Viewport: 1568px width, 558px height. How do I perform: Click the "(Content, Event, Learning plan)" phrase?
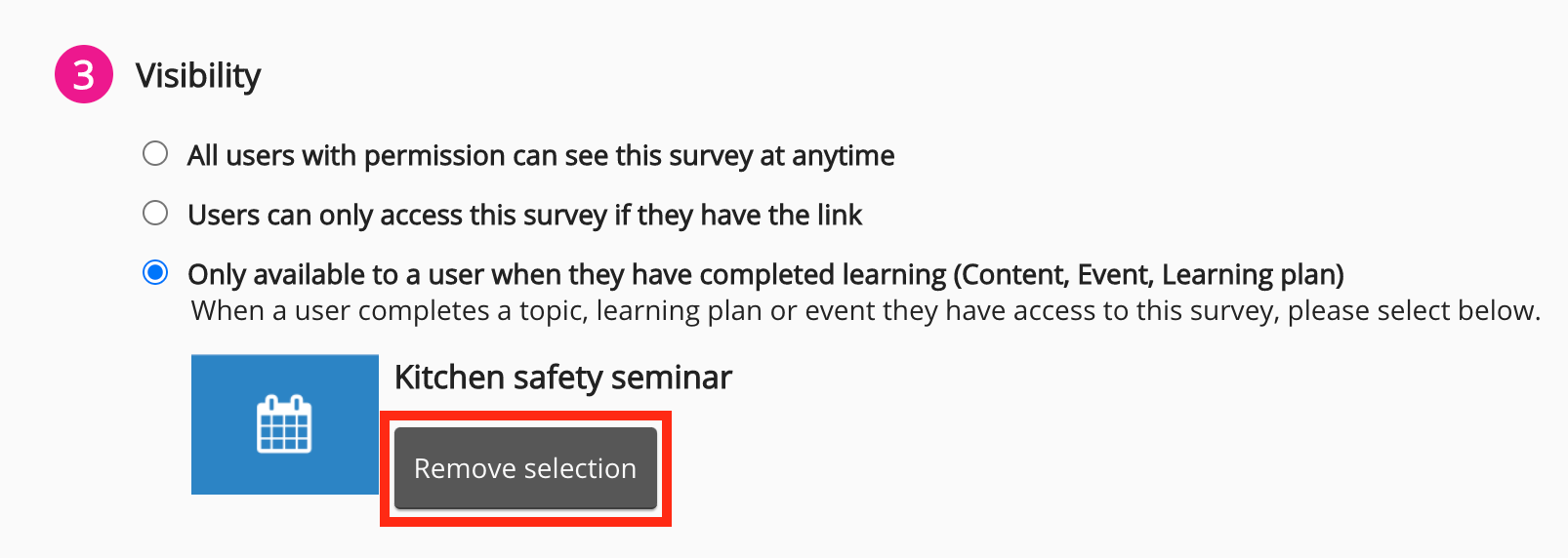coord(1148,275)
